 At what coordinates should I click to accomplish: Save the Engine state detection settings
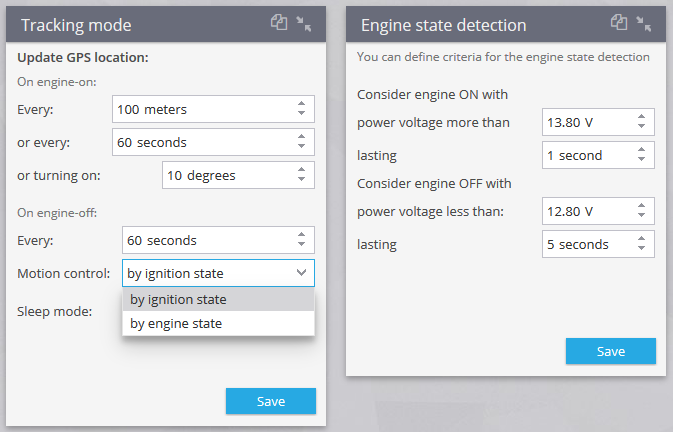coord(611,351)
